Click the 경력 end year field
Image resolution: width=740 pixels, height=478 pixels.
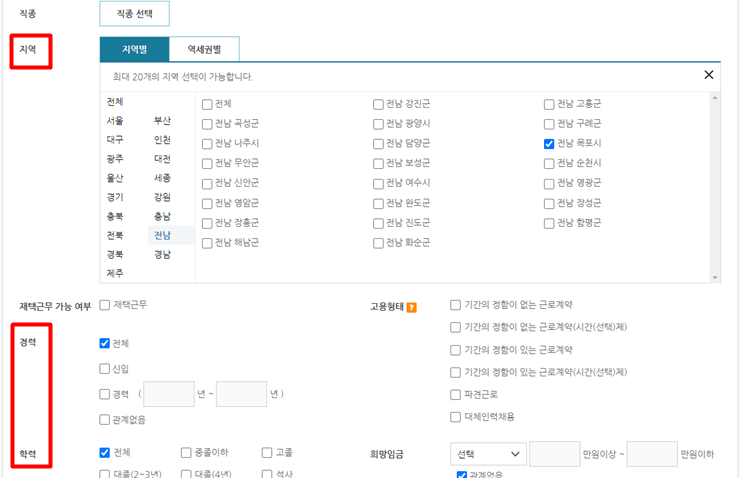[x=242, y=394]
